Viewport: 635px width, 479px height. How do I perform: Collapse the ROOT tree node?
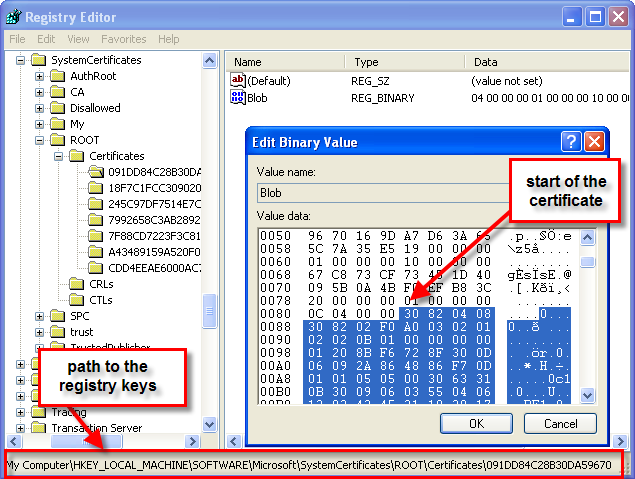point(40,140)
